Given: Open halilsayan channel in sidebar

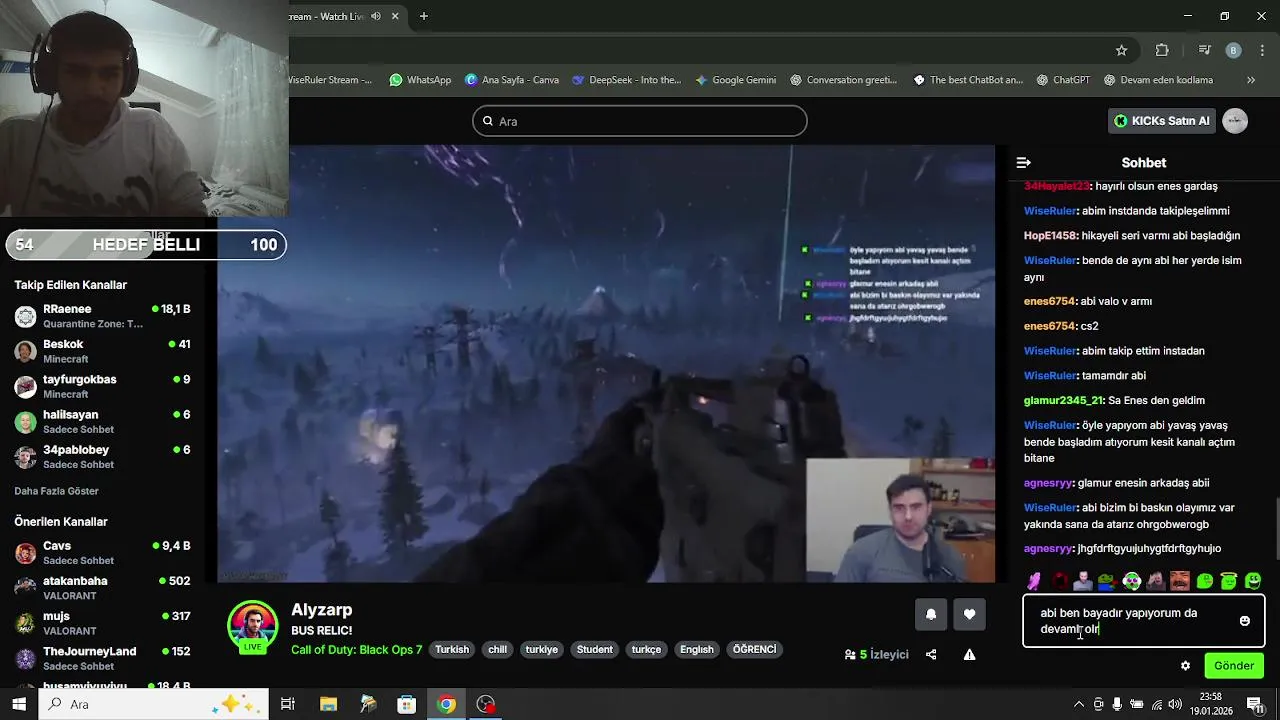Looking at the screenshot, I should click(x=101, y=421).
